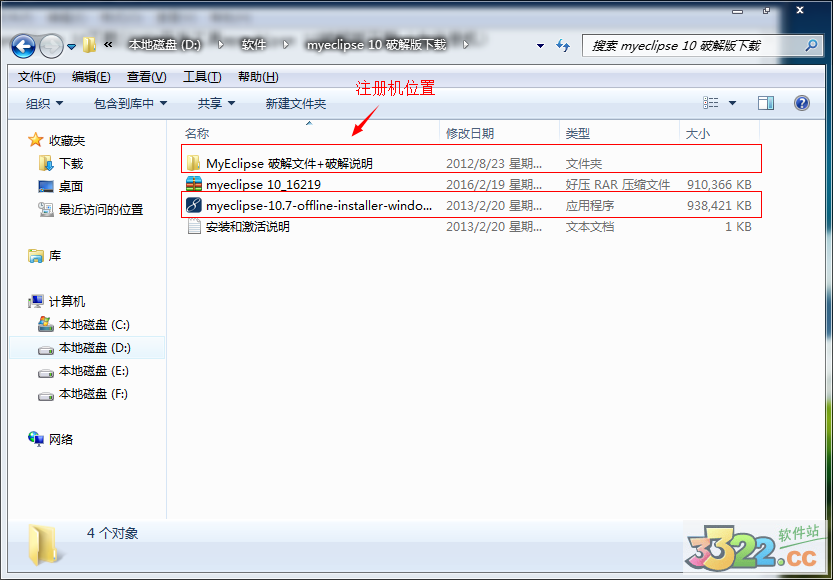Image resolution: width=833 pixels, height=580 pixels.
Task: Click the 文本文档 type cell
Action: coord(590,227)
